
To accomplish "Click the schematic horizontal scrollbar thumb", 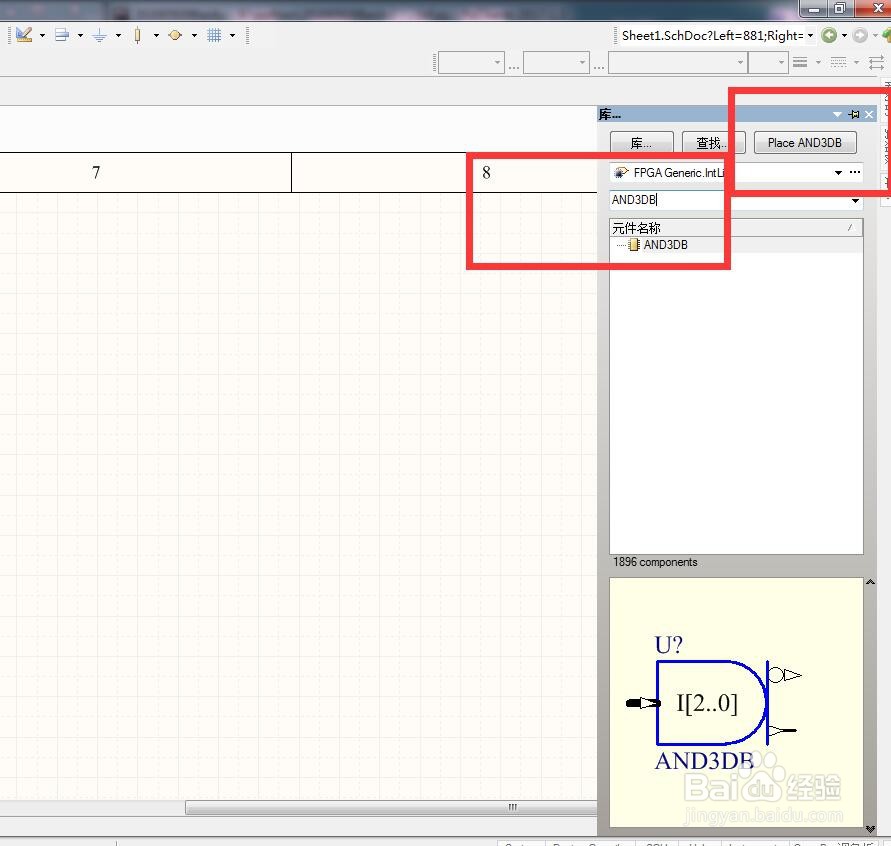I will click(392, 807).
